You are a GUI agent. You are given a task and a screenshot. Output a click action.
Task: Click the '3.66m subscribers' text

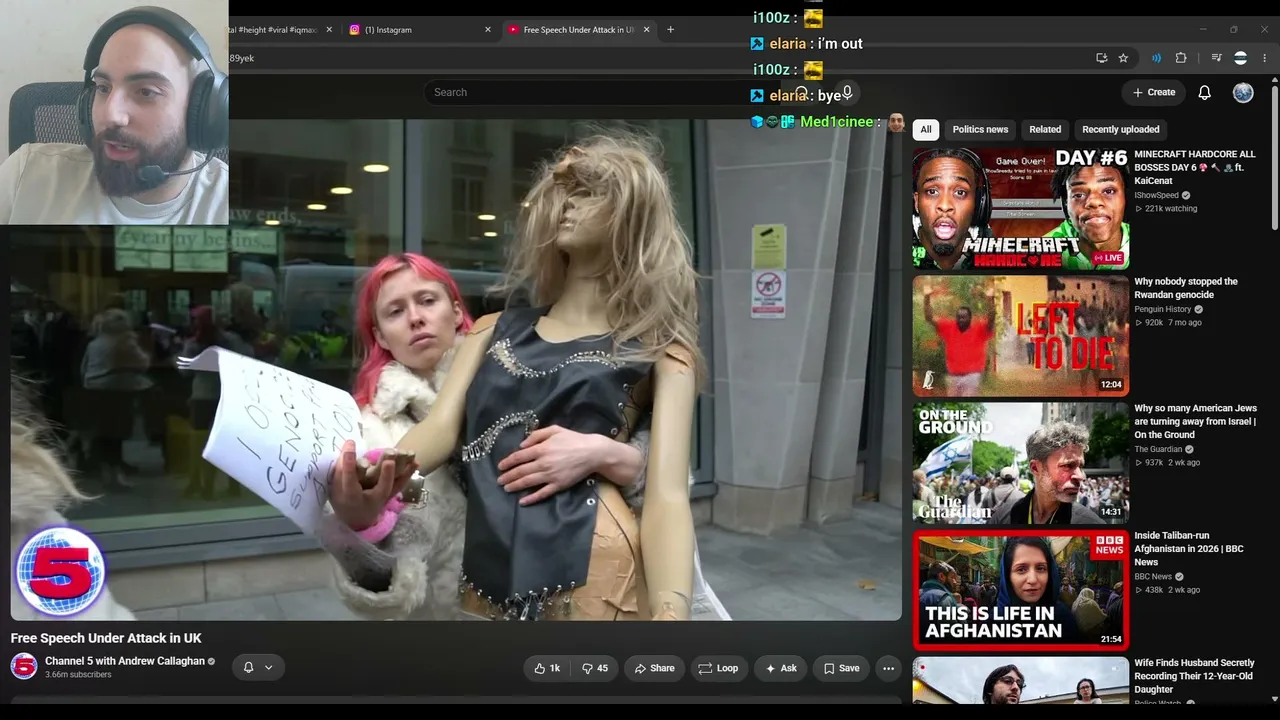[78, 675]
